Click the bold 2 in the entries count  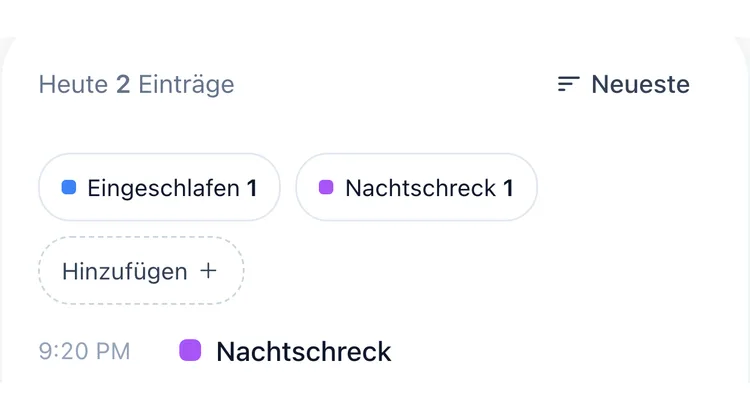point(123,85)
